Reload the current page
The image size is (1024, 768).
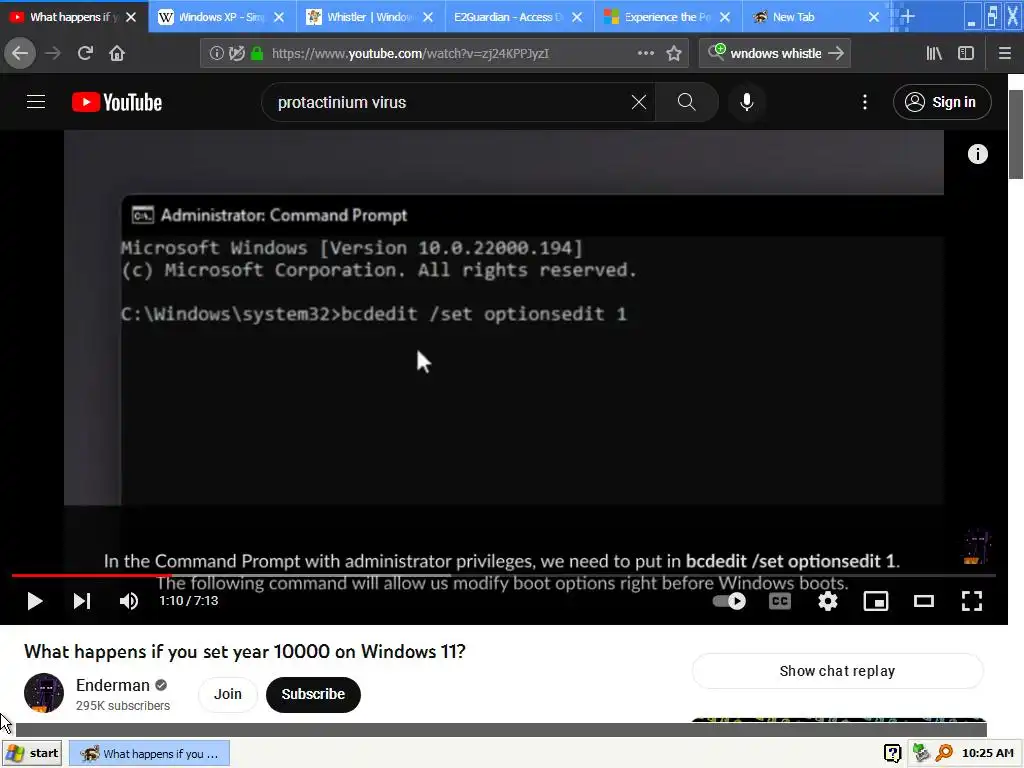pyautogui.click(x=85, y=53)
